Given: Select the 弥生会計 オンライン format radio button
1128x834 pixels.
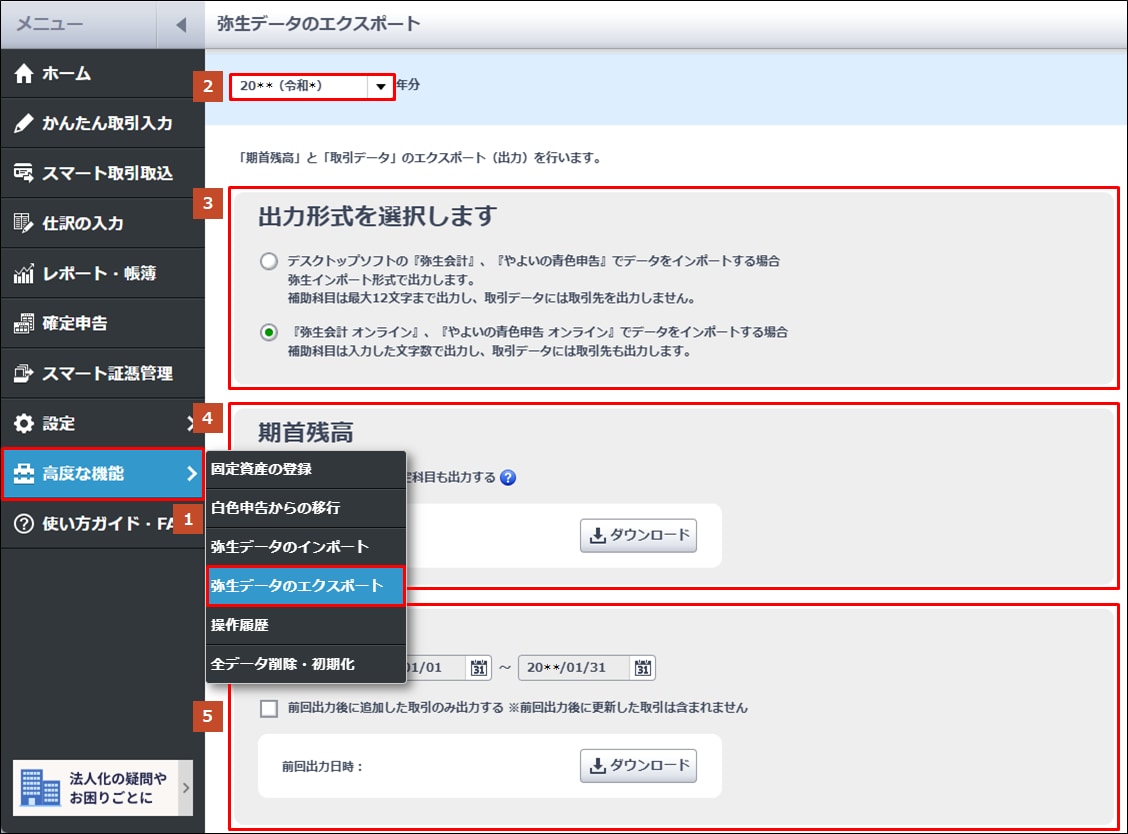Looking at the screenshot, I should point(268,333).
